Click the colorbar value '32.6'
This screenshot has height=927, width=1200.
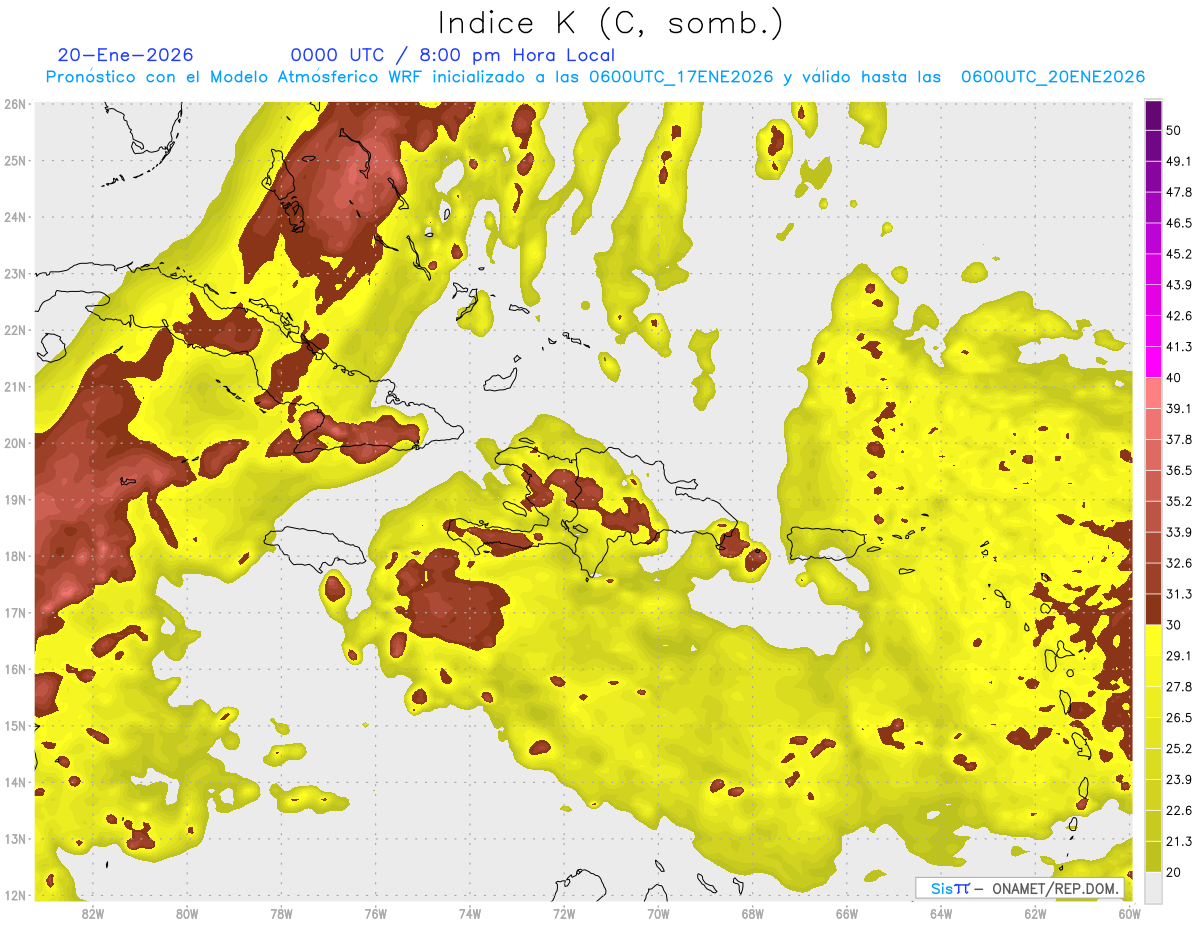tap(1179, 563)
